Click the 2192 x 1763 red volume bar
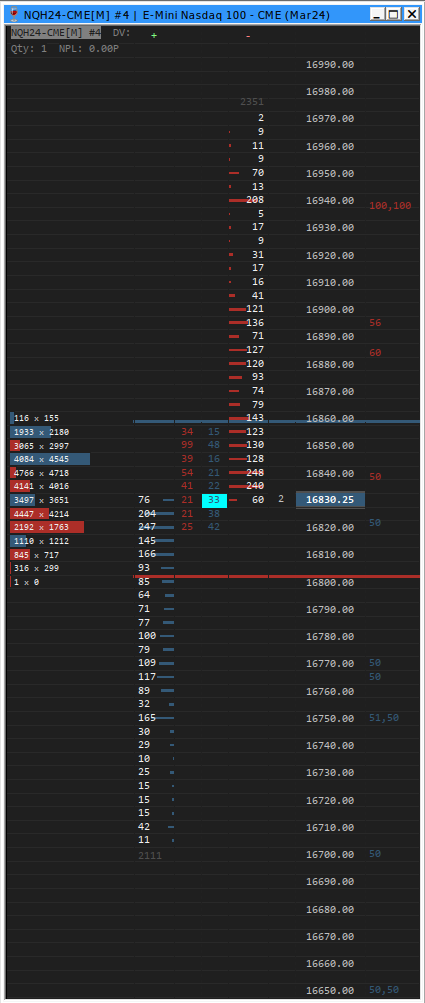The width and height of the screenshot is (425, 1003). pos(47,527)
